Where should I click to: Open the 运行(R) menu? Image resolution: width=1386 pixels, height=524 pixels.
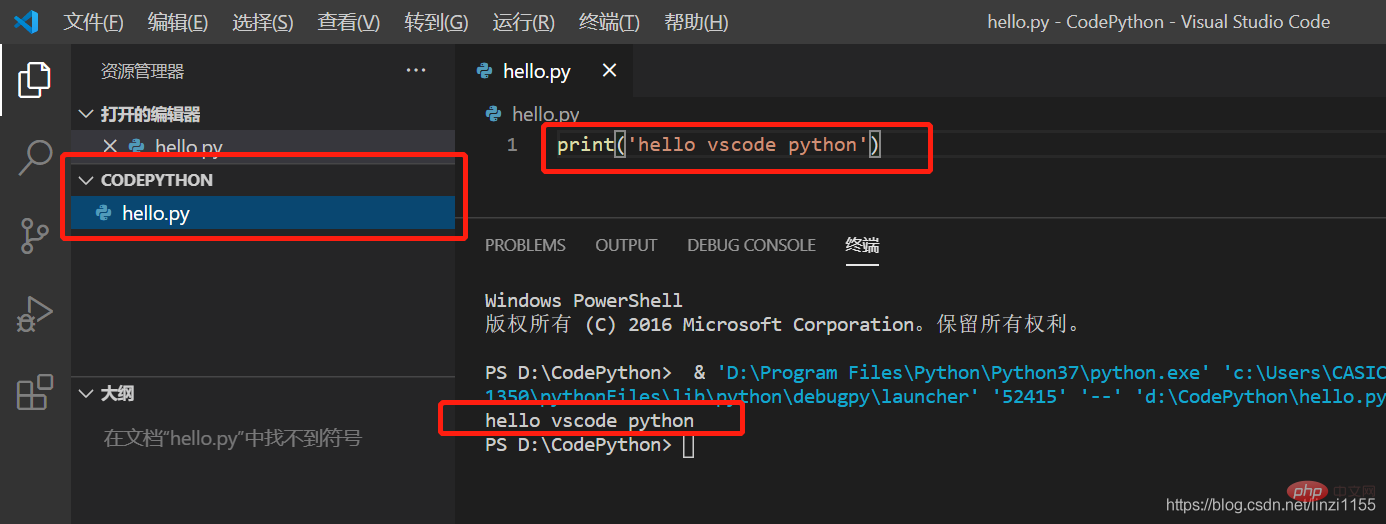click(523, 22)
